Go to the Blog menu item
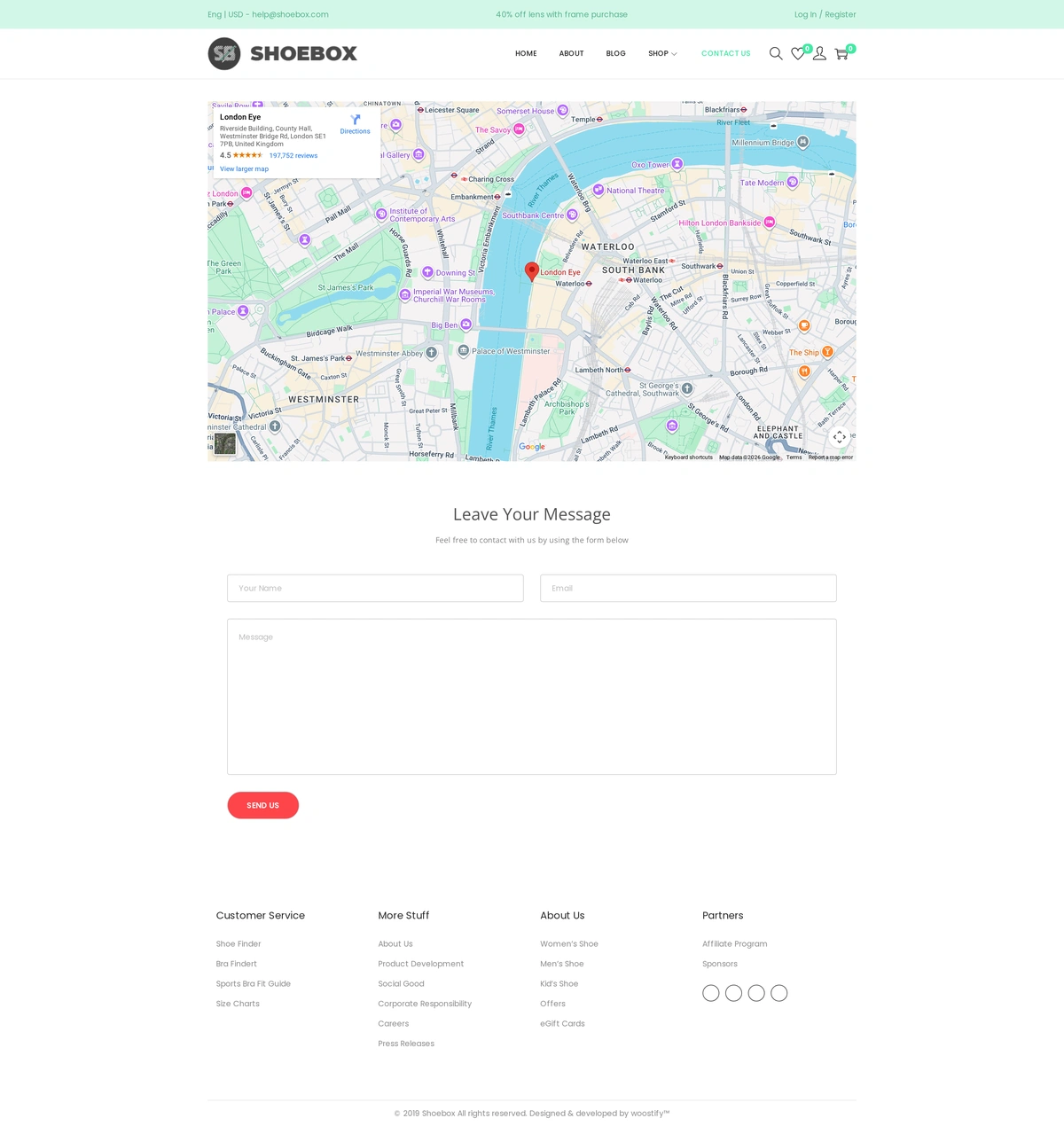Viewport: 1064px width, 1126px height. 615,54
